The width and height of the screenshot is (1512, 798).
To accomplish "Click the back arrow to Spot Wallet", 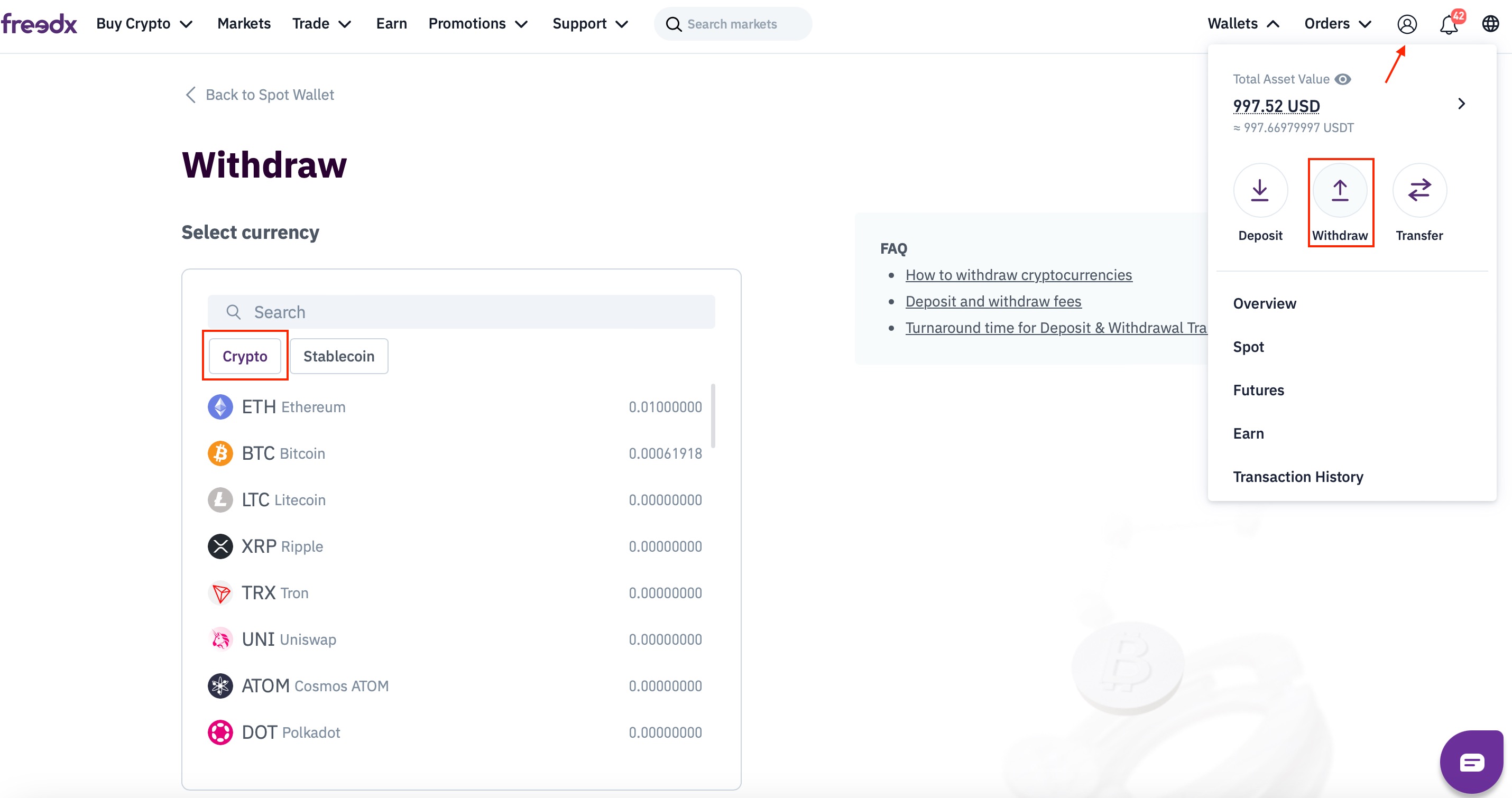I will pos(190,95).
